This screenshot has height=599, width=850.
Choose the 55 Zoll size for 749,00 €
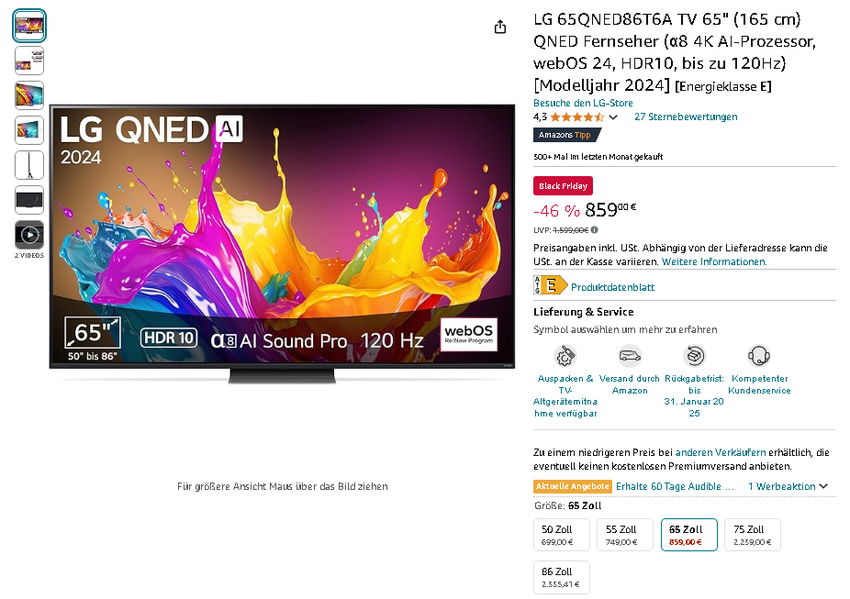(624, 535)
